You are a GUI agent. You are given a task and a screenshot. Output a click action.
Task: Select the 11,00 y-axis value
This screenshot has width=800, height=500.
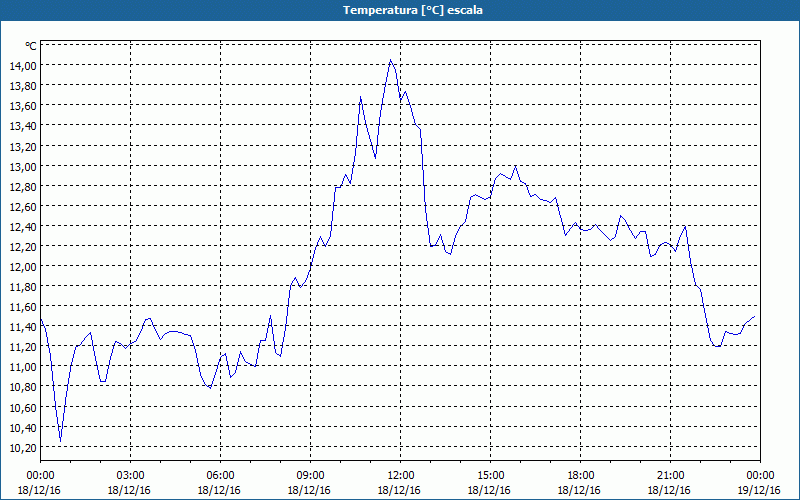pos(22,367)
